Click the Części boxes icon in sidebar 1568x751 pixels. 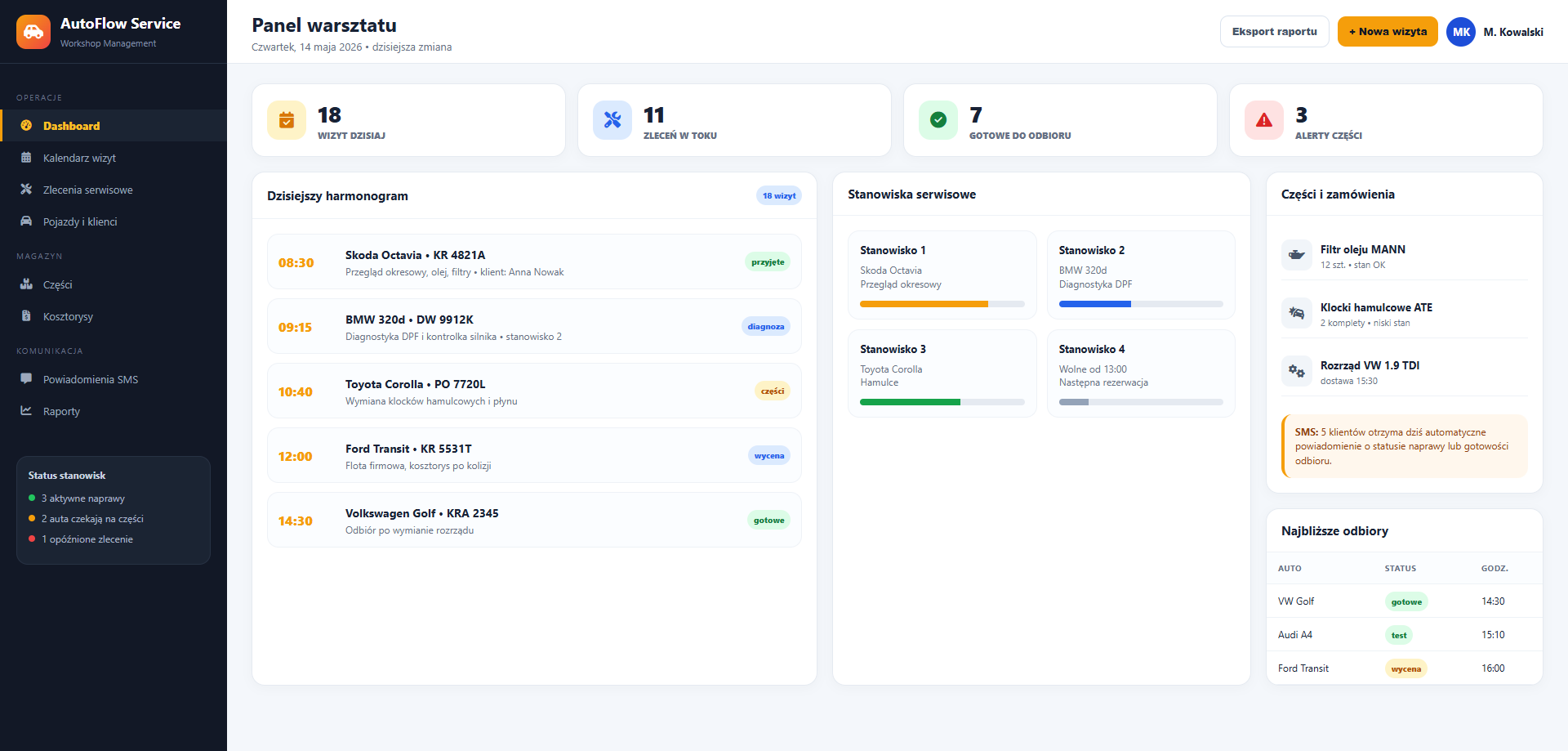(x=26, y=284)
